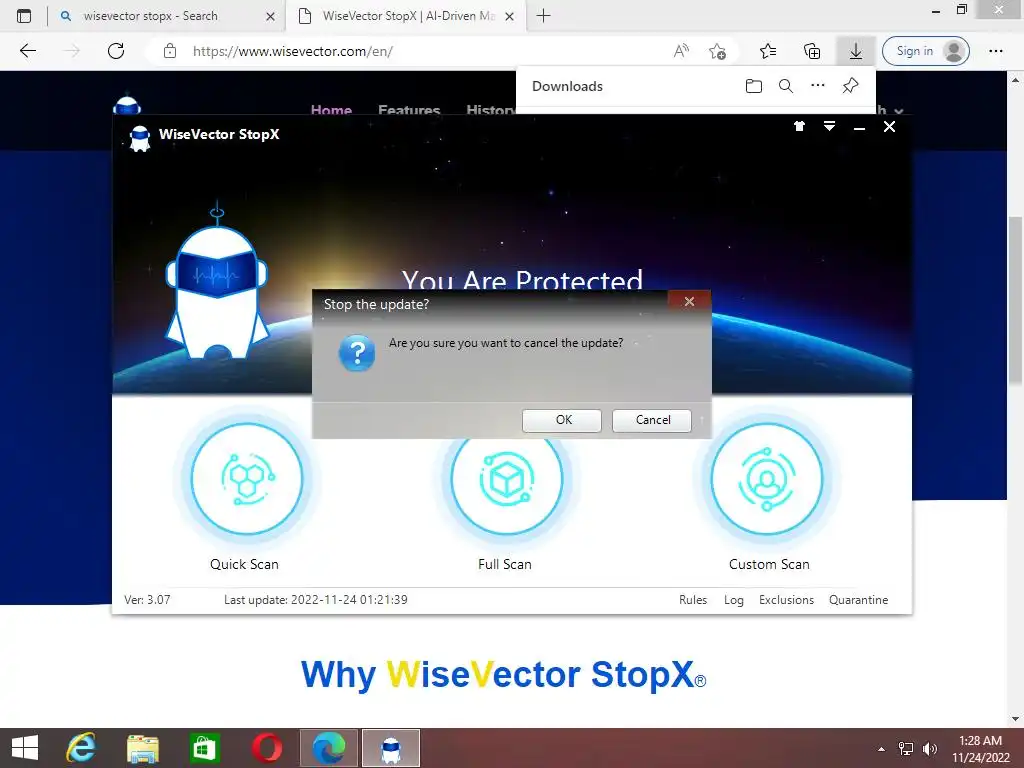Open Home in website navigation
The width and height of the screenshot is (1024, 768).
pos(331,108)
